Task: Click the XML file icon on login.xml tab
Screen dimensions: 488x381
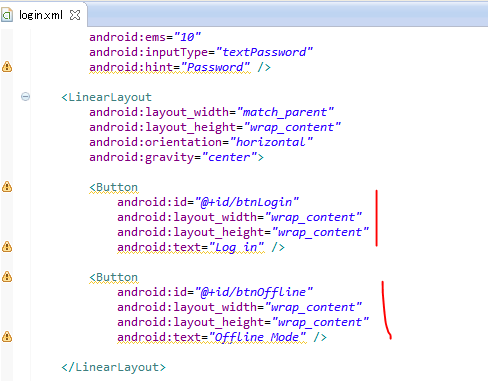Action: (7, 15)
